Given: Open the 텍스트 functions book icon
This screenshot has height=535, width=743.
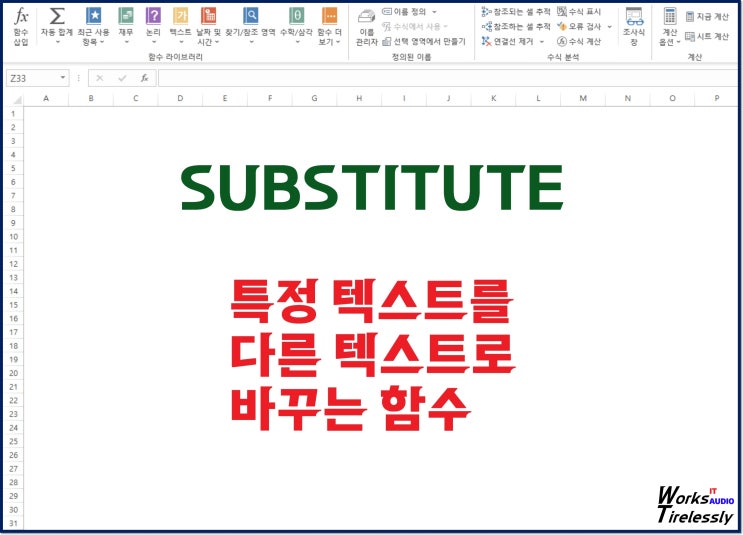Looking at the screenshot, I should (181, 16).
